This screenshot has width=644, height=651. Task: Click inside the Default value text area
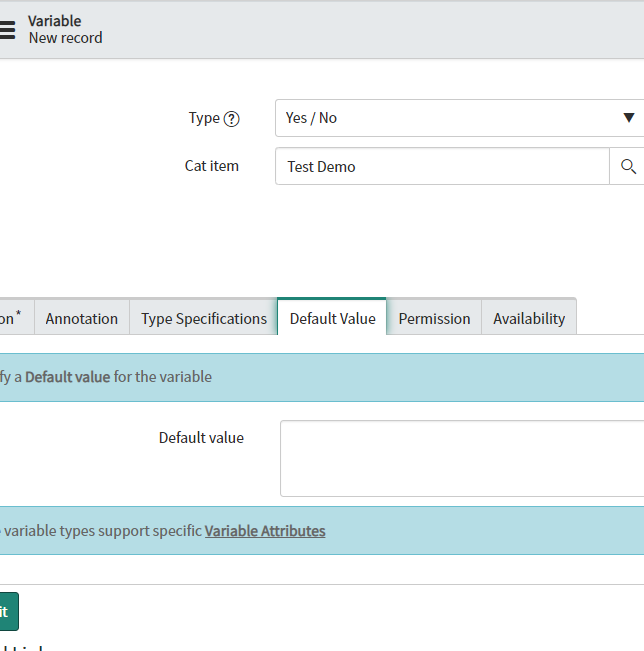tap(462, 458)
